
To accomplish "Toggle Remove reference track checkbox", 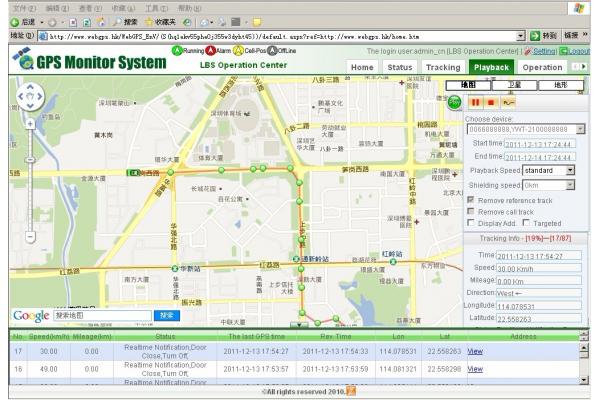I will pyautogui.click(x=471, y=199).
